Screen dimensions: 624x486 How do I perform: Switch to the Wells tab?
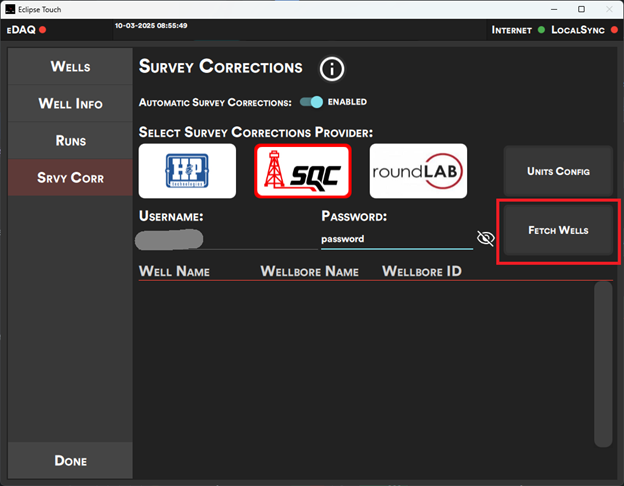(x=70, y=67)
